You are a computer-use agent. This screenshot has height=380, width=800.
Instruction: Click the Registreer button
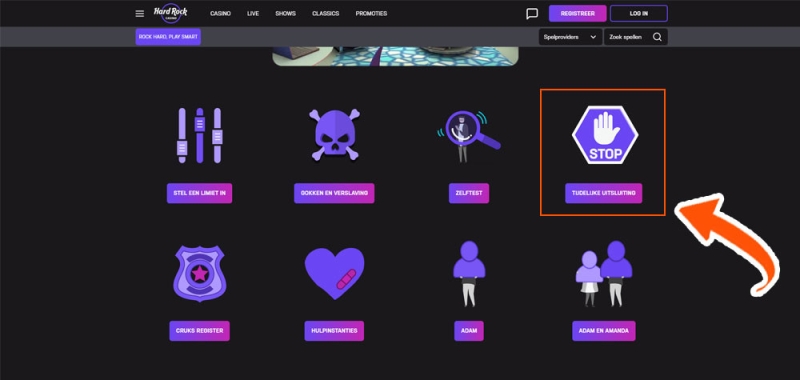point(578,14)
